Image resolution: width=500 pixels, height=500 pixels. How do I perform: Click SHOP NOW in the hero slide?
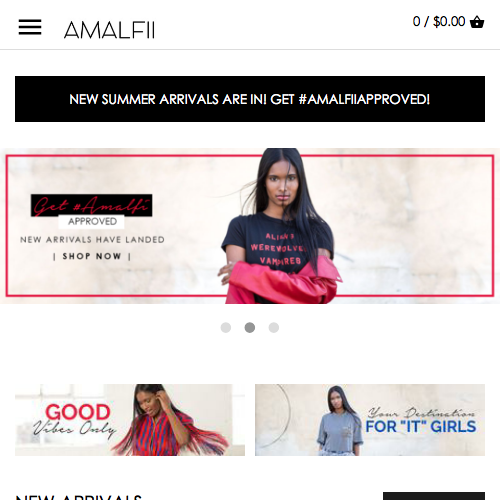(x=92, y=256)
